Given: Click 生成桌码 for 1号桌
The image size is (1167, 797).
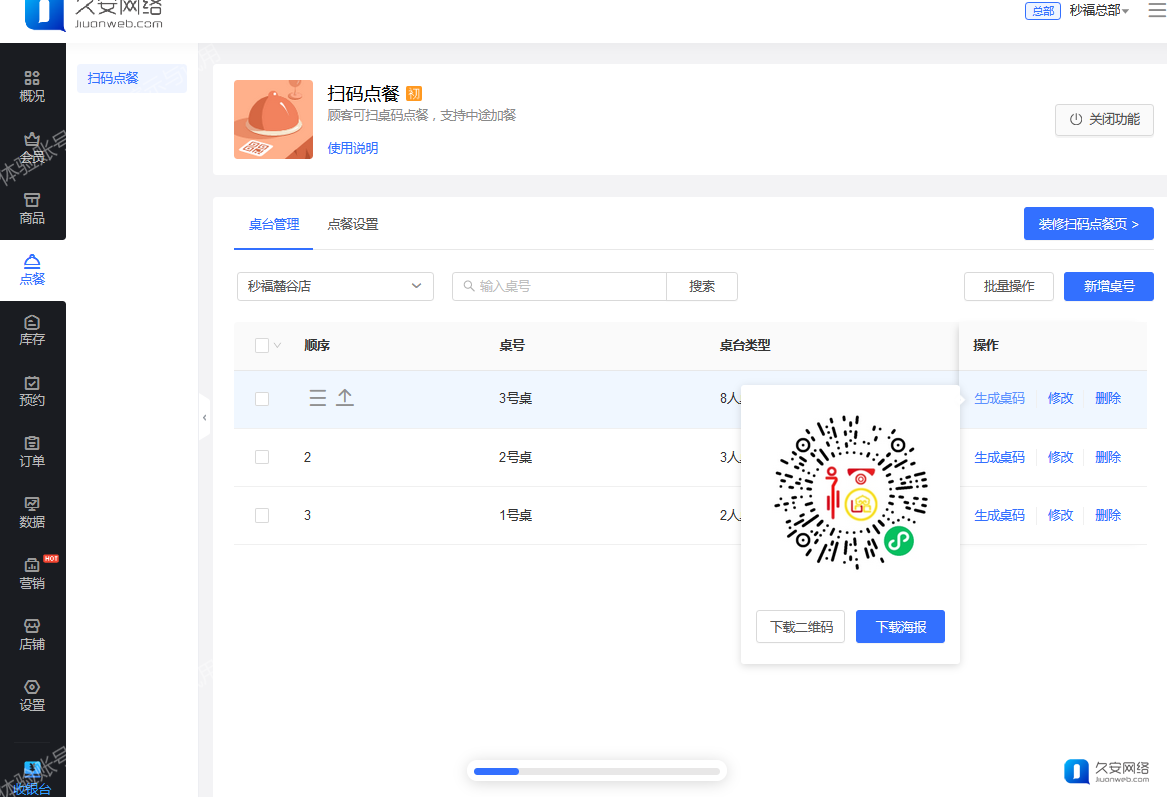Looking at the screenshot, I should click(1000, 515).
